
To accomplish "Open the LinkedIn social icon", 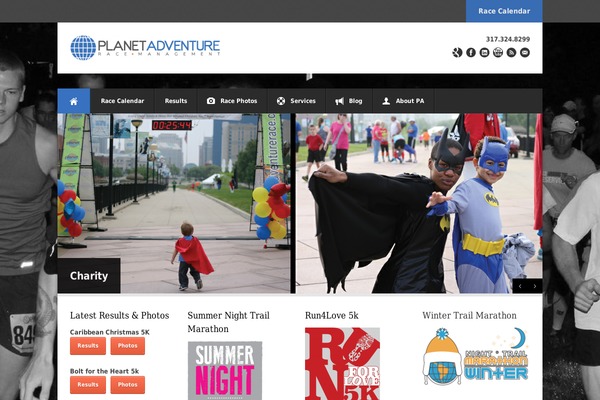I will [484, 52].
